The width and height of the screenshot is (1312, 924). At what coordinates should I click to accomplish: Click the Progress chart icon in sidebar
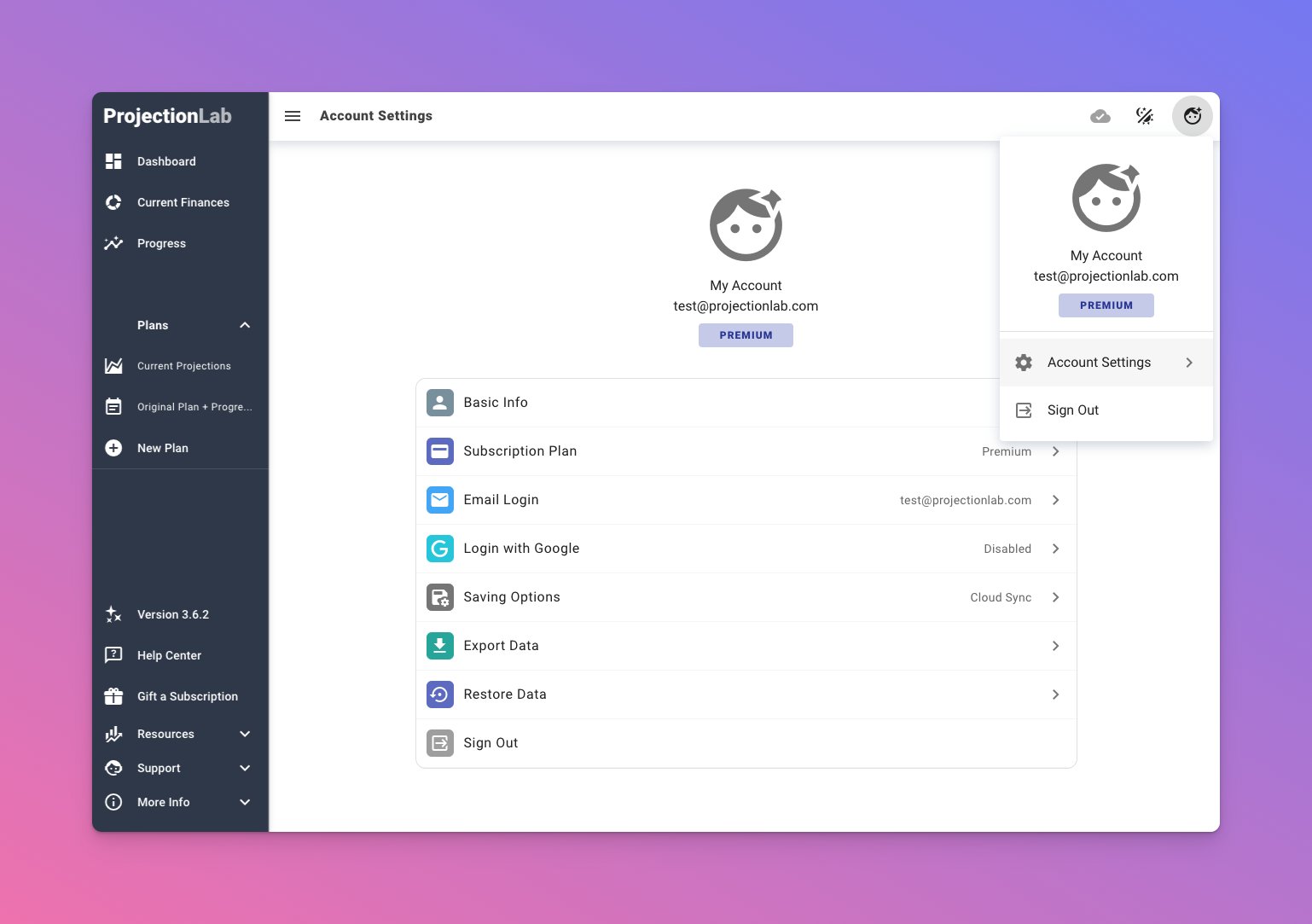(x=113, y=243)
